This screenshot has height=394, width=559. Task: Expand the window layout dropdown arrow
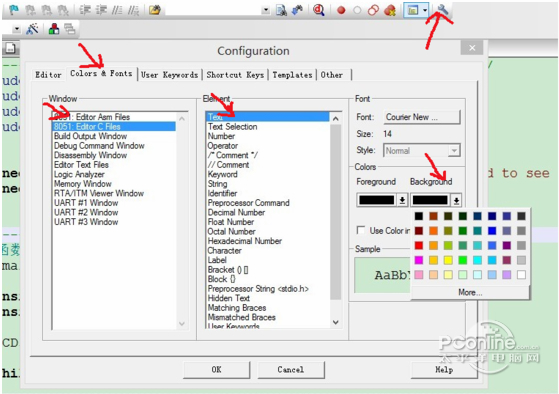pos(425,10)
